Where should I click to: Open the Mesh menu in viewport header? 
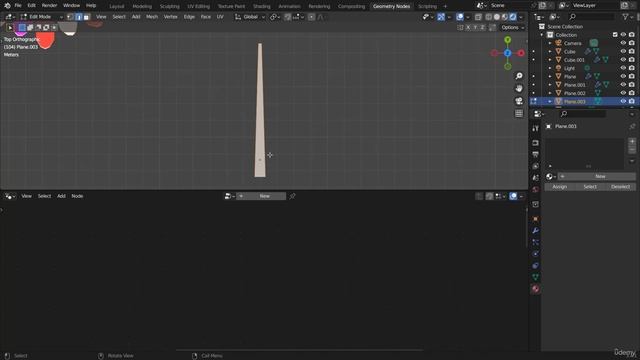coord(152,17)
